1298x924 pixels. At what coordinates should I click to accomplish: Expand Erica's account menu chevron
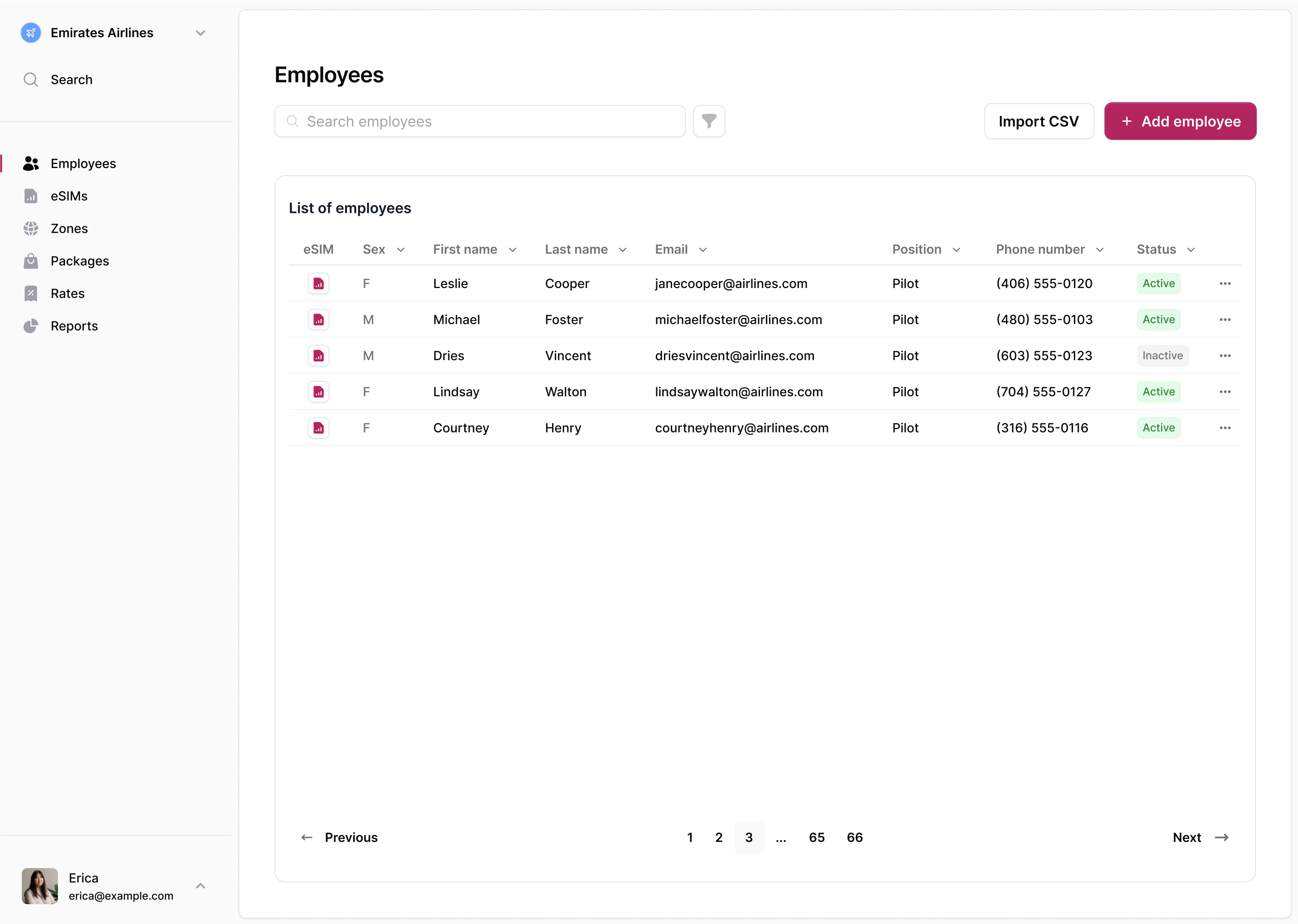tap(200, 886)
